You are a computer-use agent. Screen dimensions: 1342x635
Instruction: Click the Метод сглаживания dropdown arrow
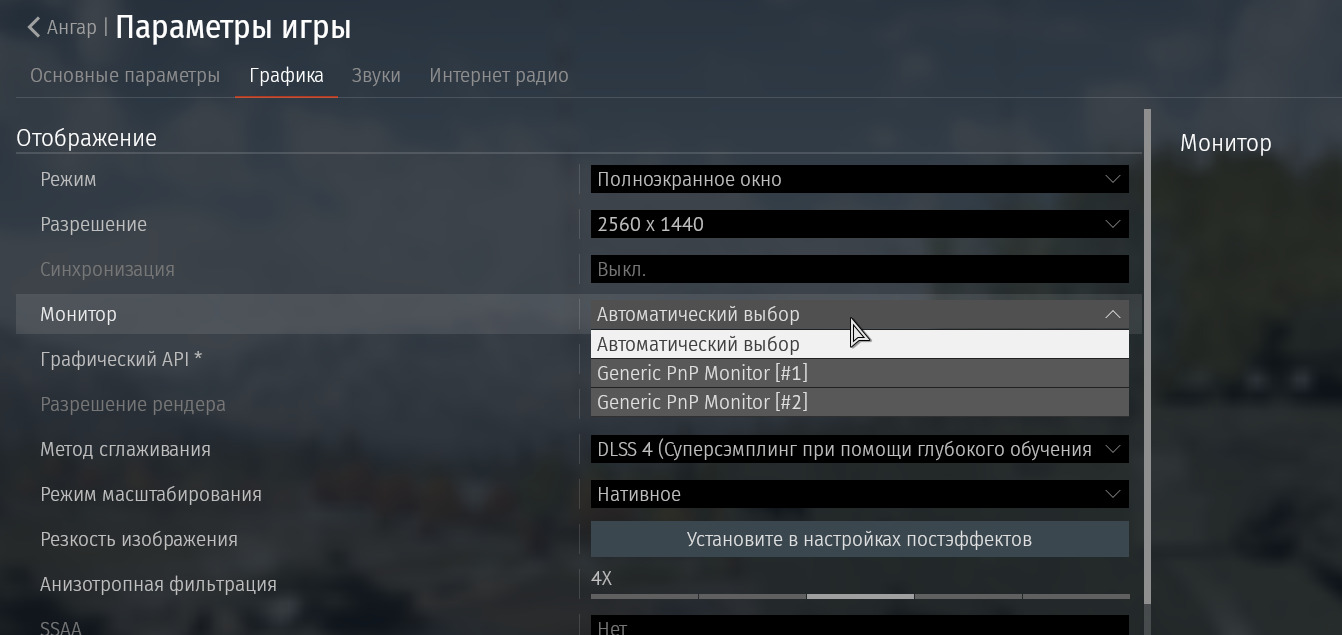pyautogui.click(x=1113, y=449)
